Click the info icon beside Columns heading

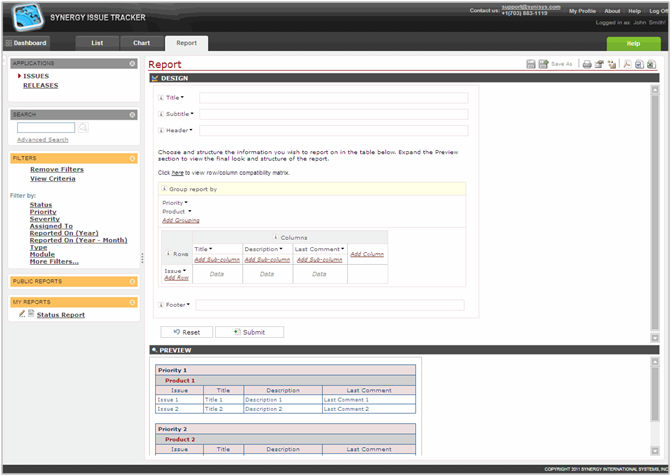pos(276,237)
